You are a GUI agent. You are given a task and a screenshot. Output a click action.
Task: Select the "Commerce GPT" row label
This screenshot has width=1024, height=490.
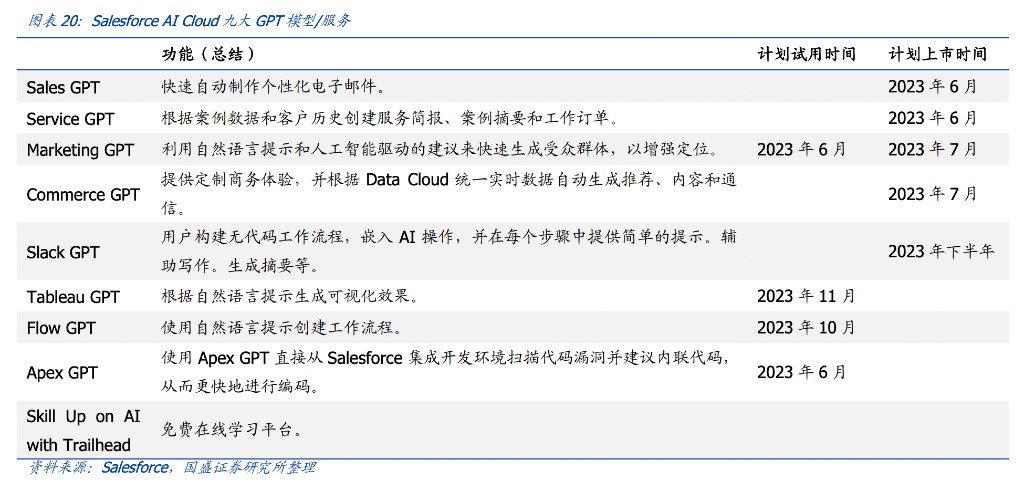tap(83, 195)
